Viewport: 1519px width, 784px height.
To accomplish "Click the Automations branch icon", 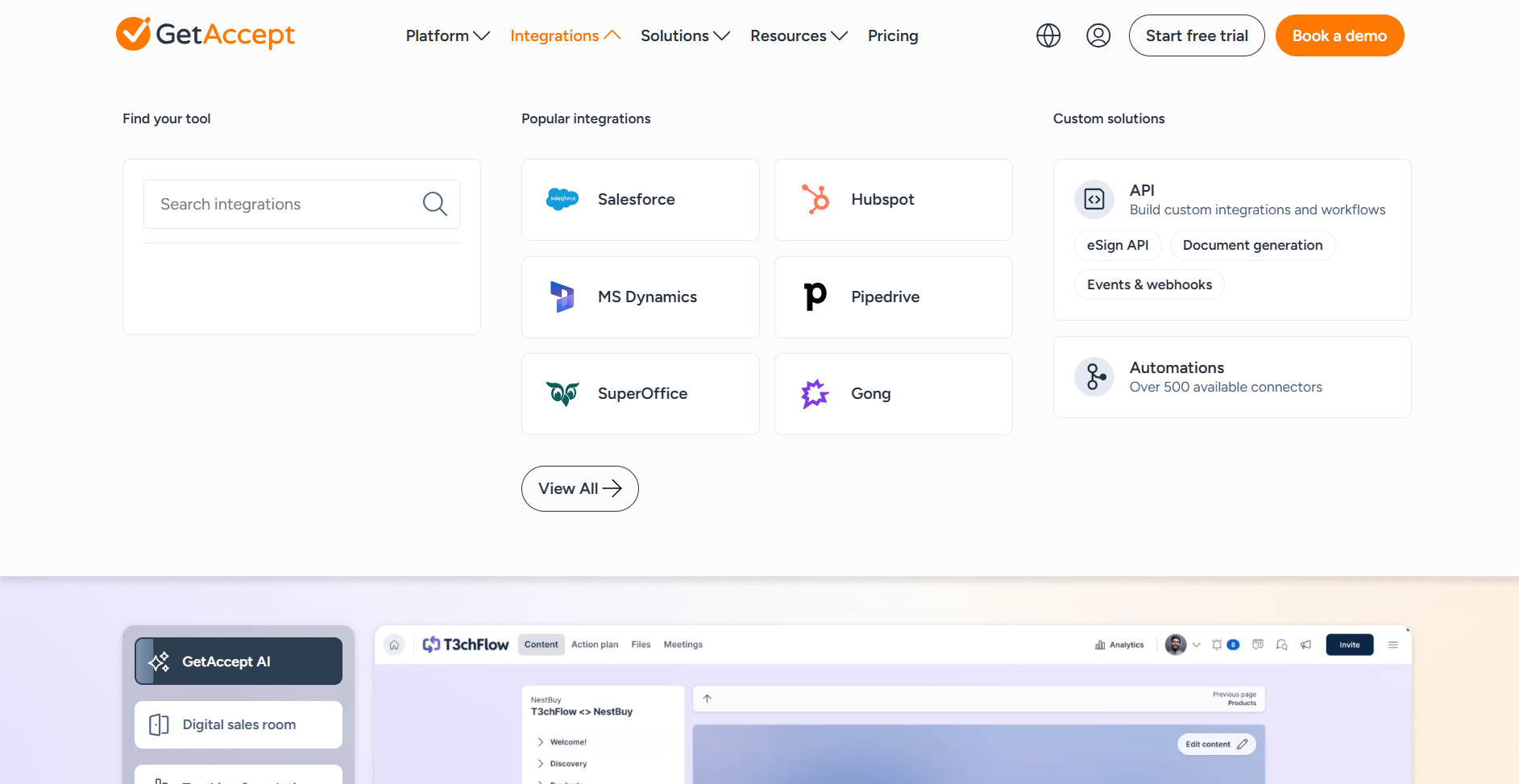I will coord(1094,376).
